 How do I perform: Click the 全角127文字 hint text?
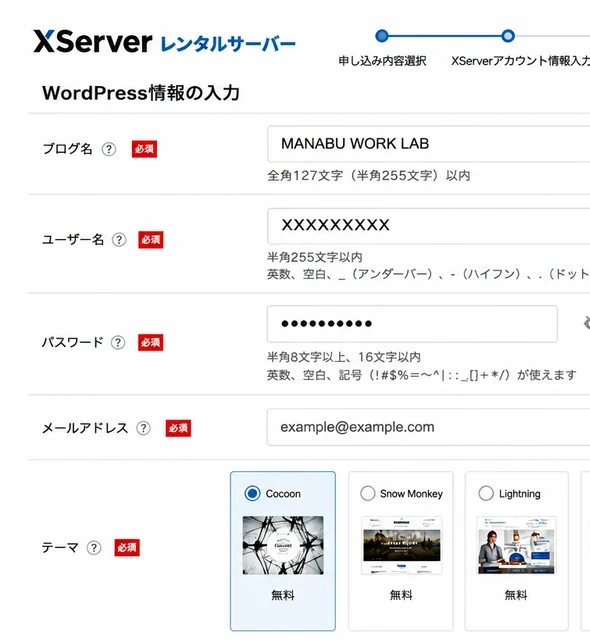pos(368,176)
